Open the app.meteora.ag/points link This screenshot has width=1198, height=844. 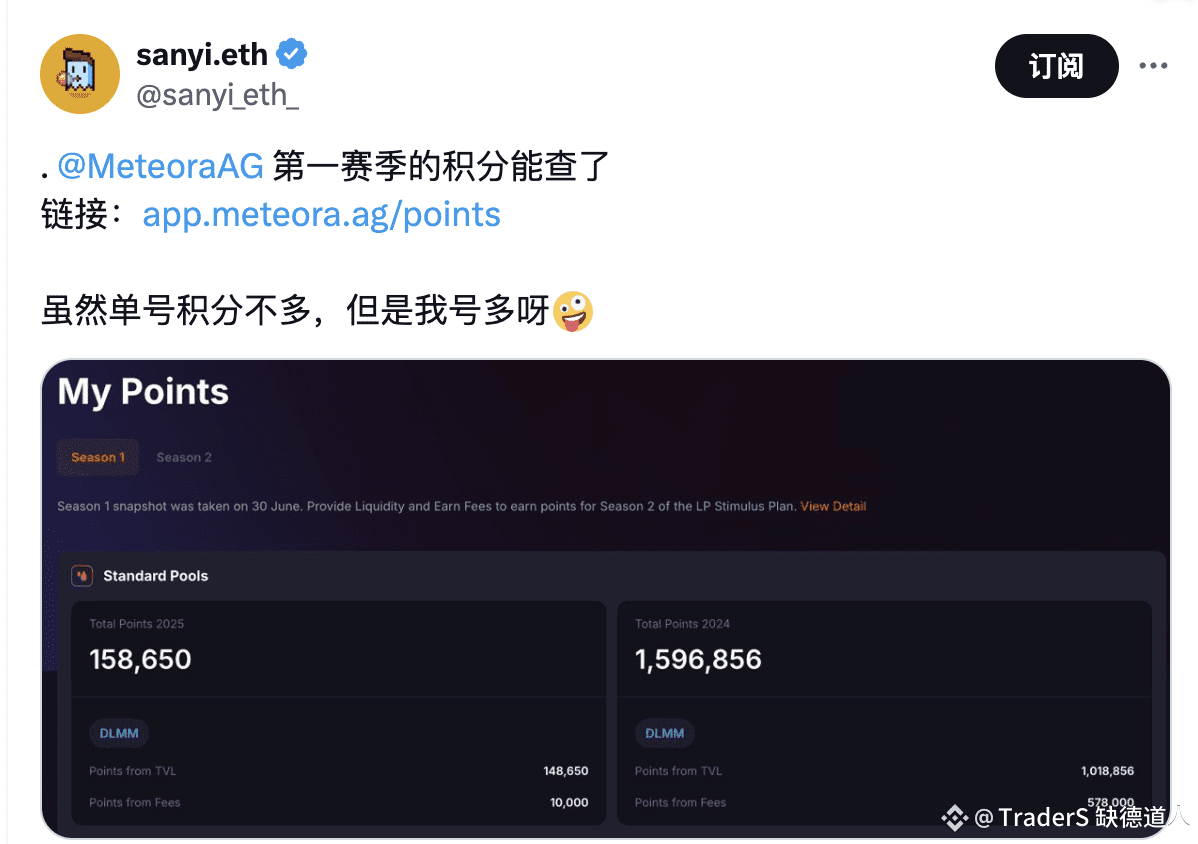pyautogui.click(x=321, y=215)
